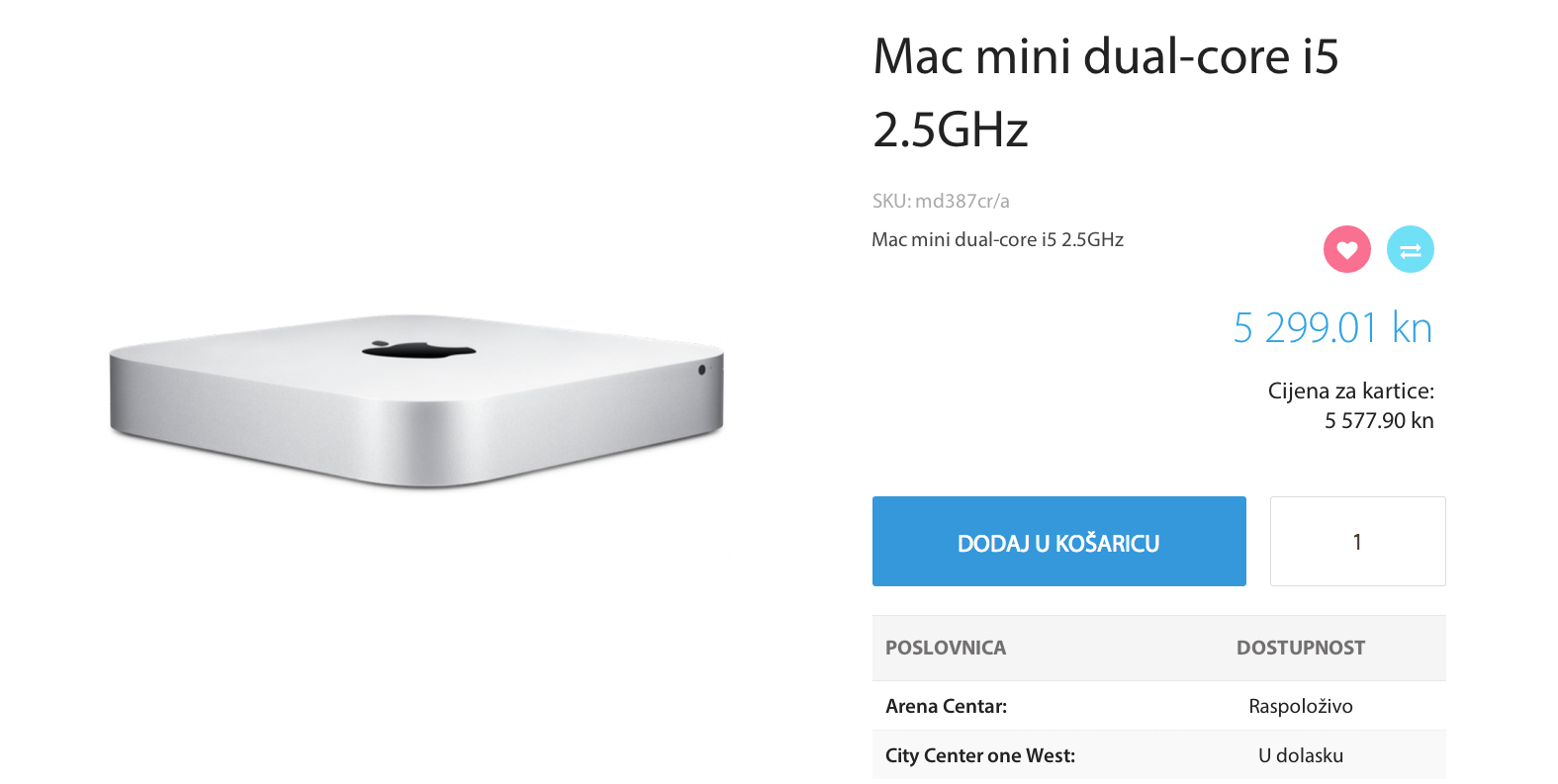Select the SKU md387cr/a text
The image size is (1558, 784).
(941, 201)
